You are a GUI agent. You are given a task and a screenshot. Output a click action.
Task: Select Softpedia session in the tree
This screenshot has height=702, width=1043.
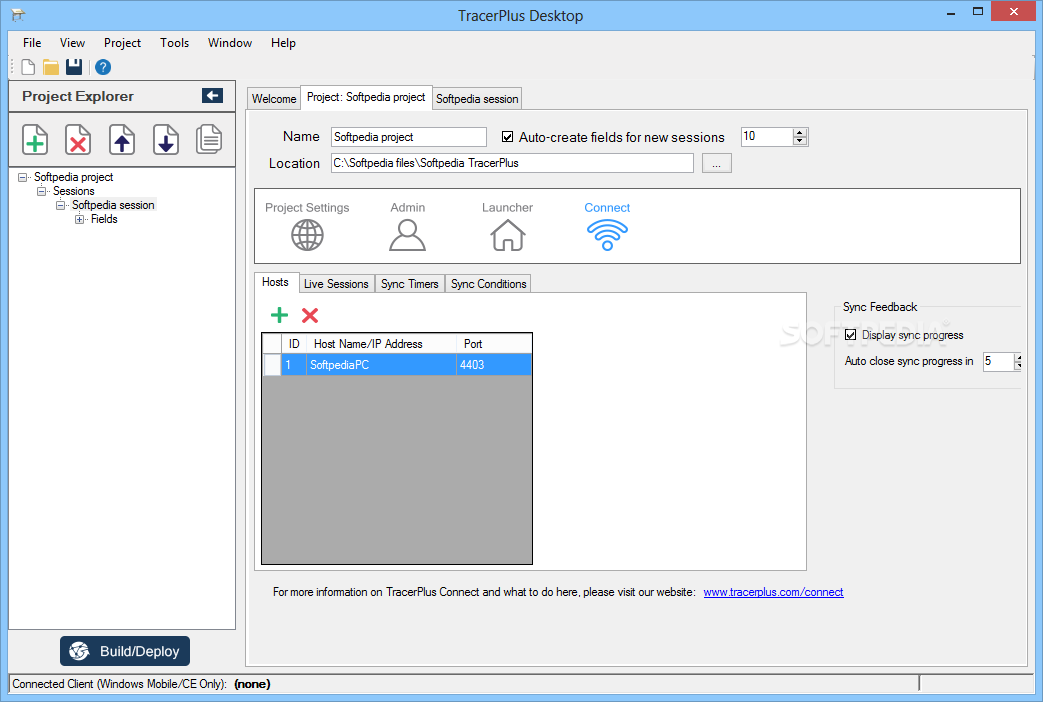tap(113, 205)
